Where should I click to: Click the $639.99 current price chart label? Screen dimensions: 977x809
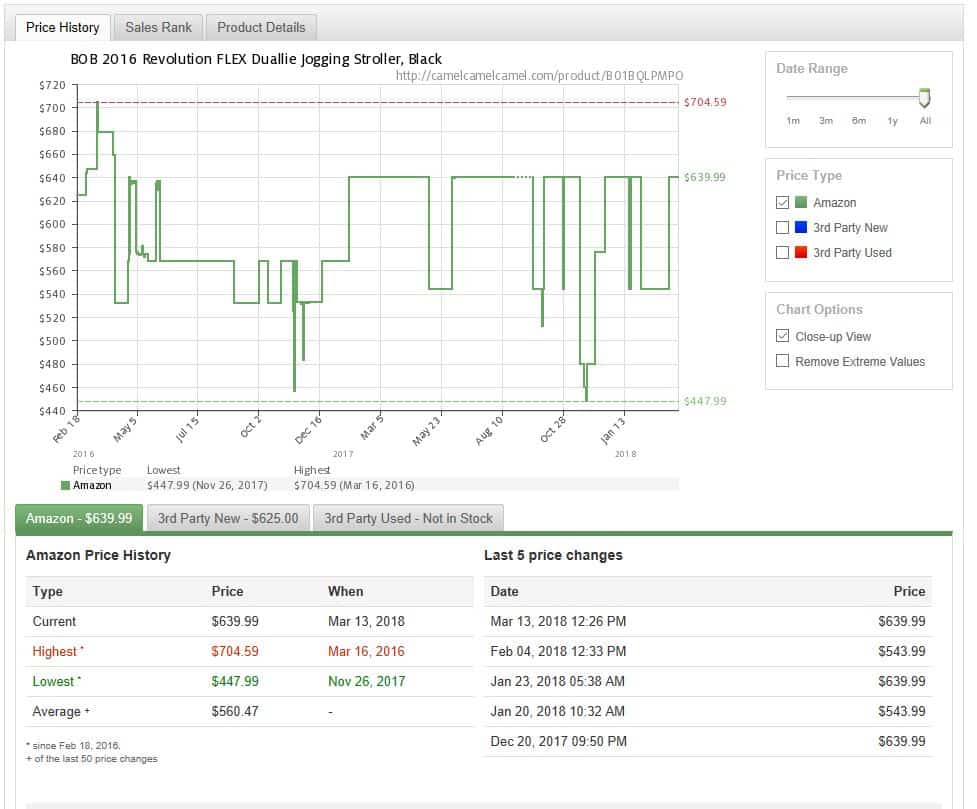(x=705, y=177)
